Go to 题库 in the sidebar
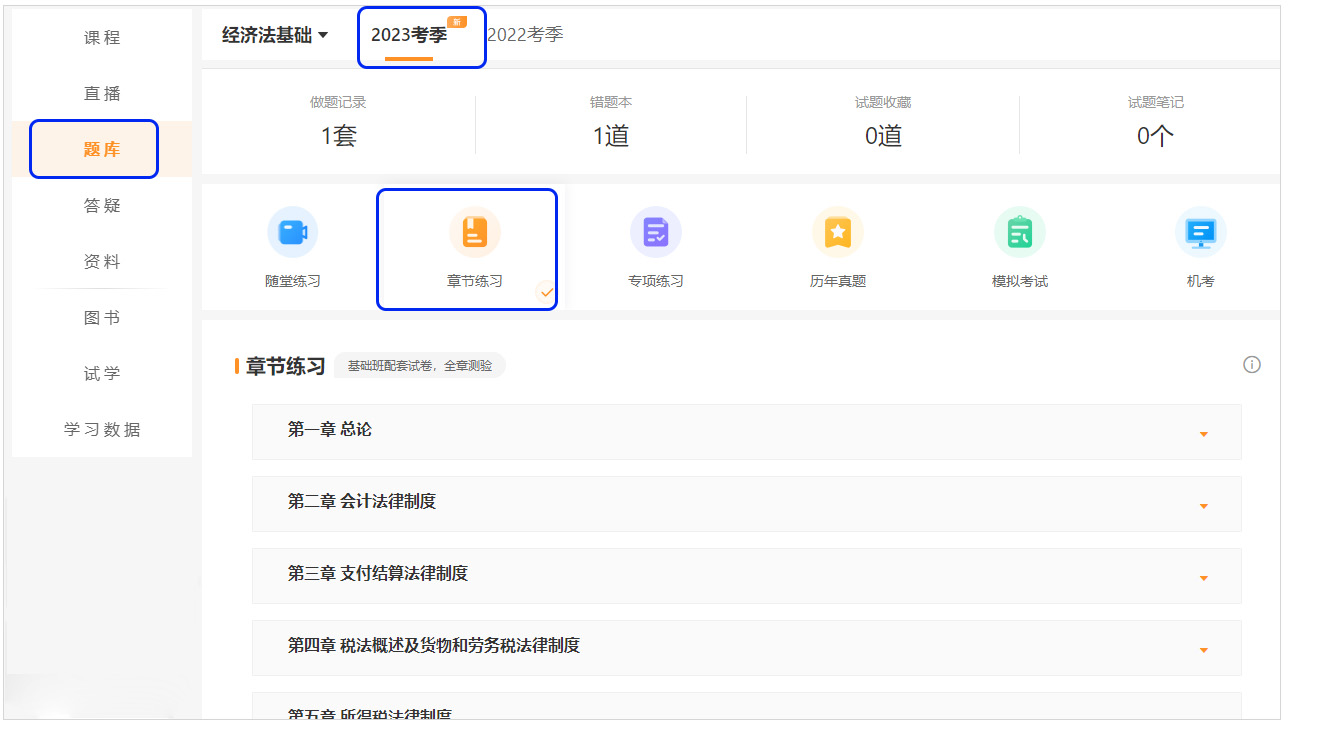Screen dimensions: 1318x756 tap(102, 150)
